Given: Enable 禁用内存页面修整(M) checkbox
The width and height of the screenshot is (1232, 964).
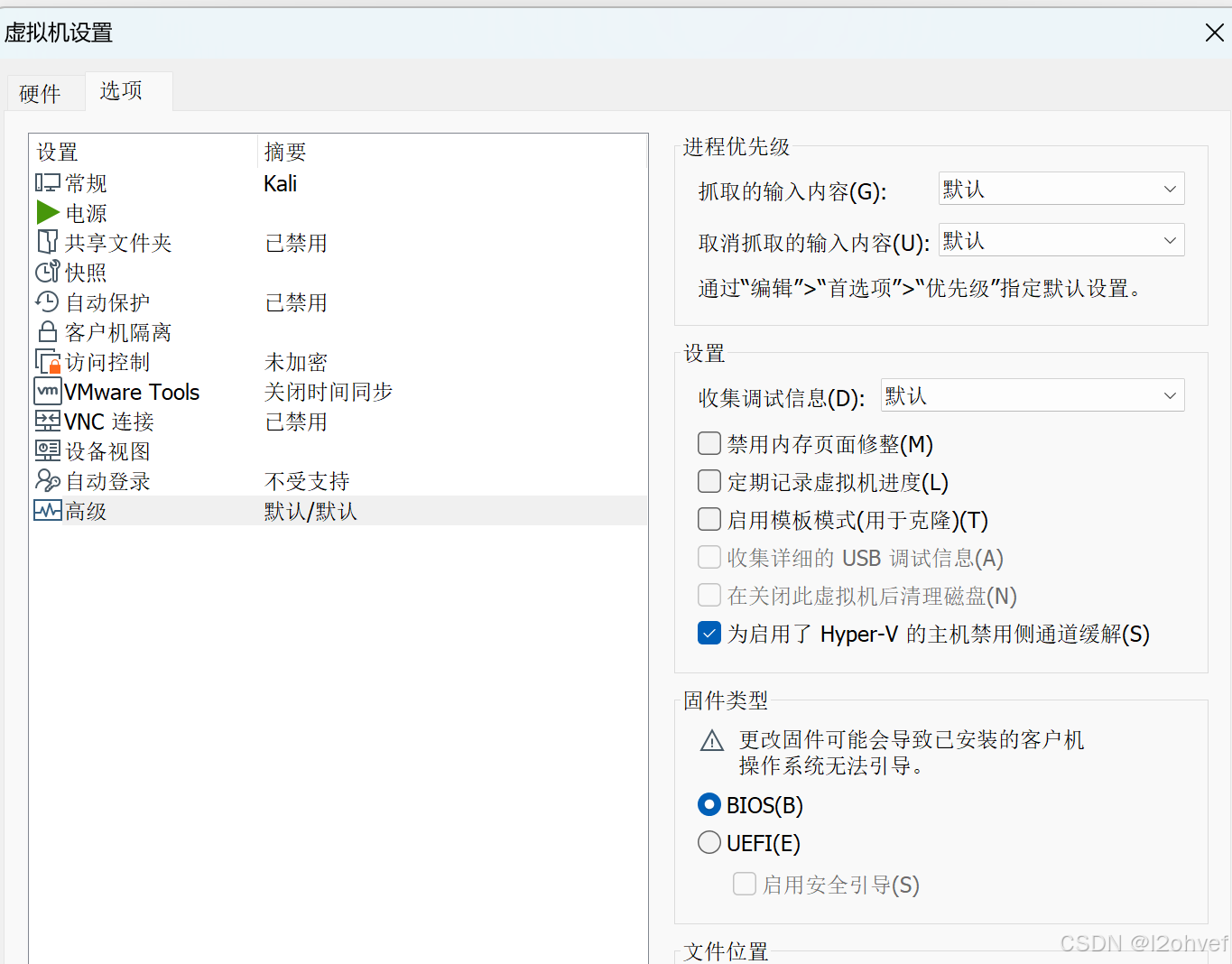Looking at the screenshot, I should (709, 443).
